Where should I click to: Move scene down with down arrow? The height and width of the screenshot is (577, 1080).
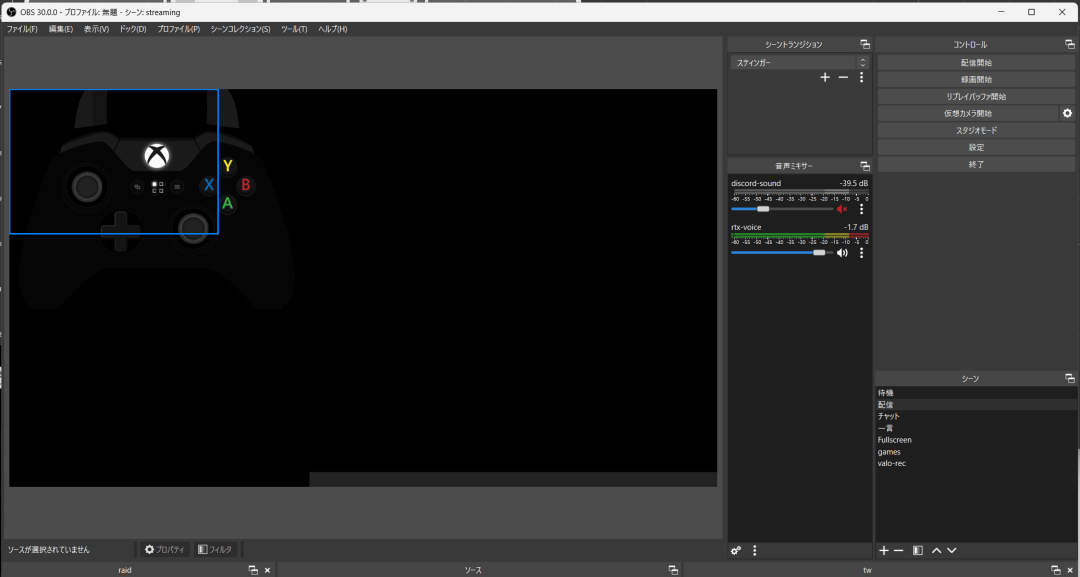[952, 550]
